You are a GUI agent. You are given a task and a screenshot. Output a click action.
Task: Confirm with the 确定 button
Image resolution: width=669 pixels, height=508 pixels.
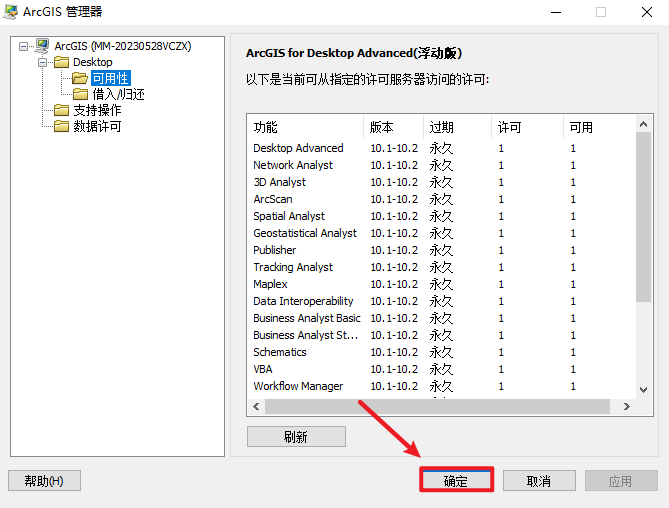(x=456, y=481)
